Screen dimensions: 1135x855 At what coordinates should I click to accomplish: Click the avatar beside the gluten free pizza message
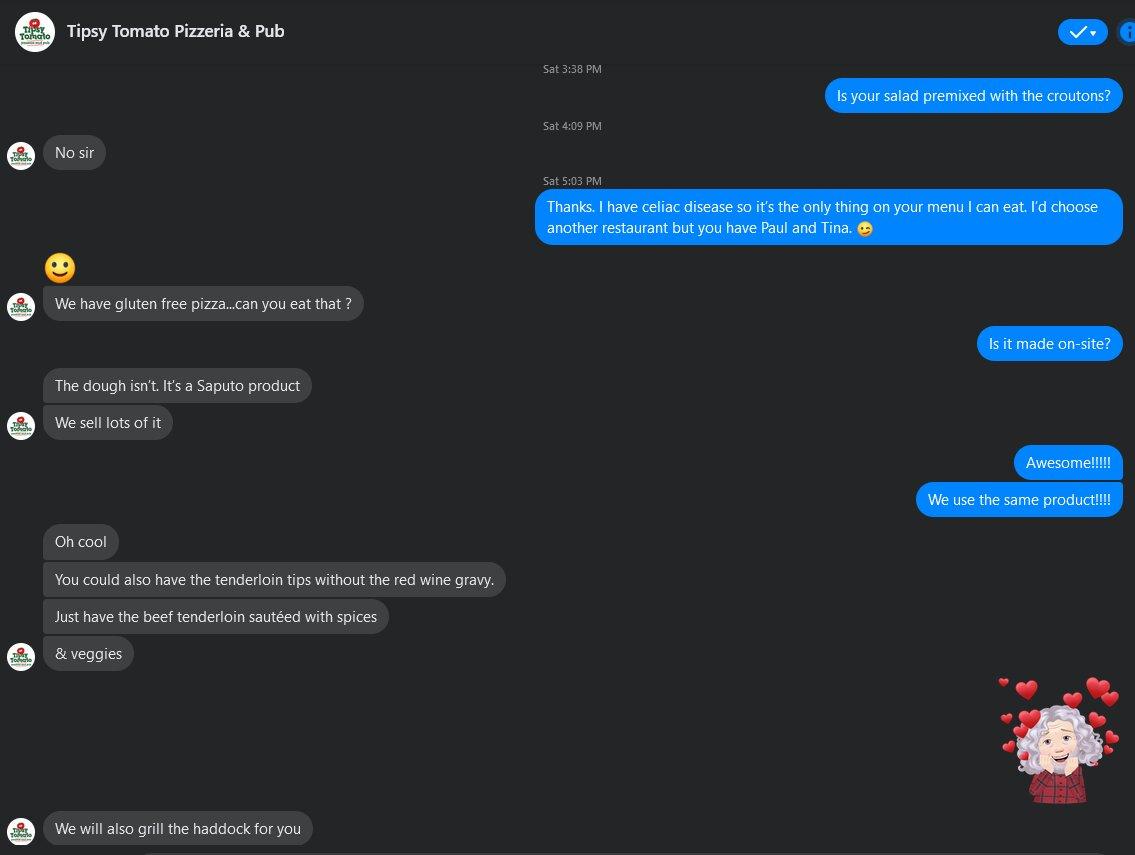[x=21, y=306]
